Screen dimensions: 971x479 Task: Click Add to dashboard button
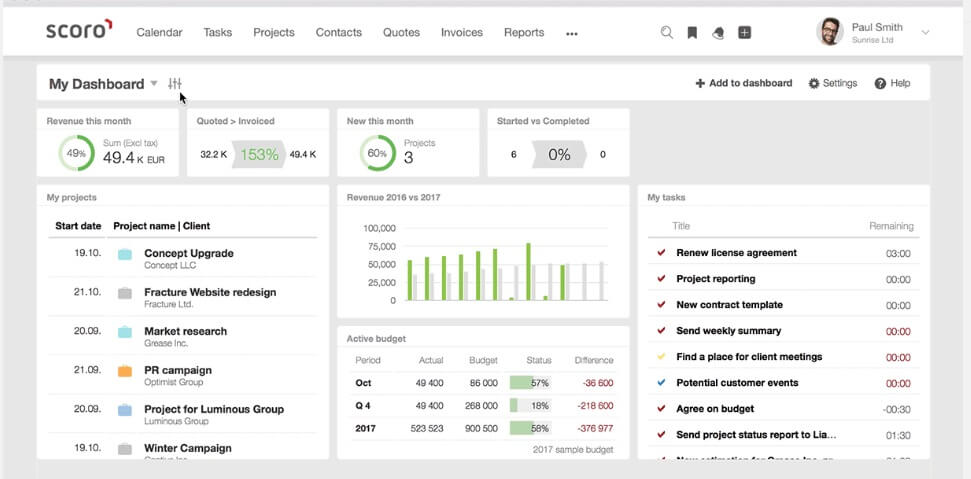click(x=744, y=83)
